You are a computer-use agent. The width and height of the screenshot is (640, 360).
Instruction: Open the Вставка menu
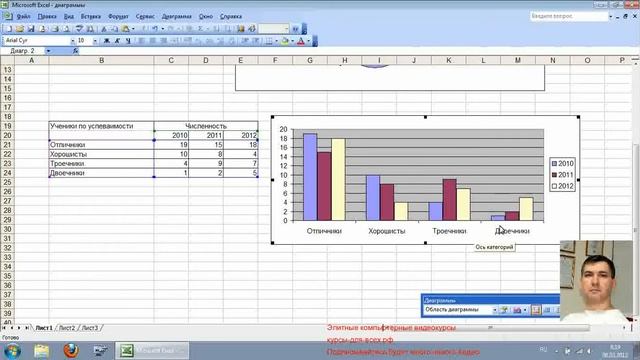[x=91, y=16]
